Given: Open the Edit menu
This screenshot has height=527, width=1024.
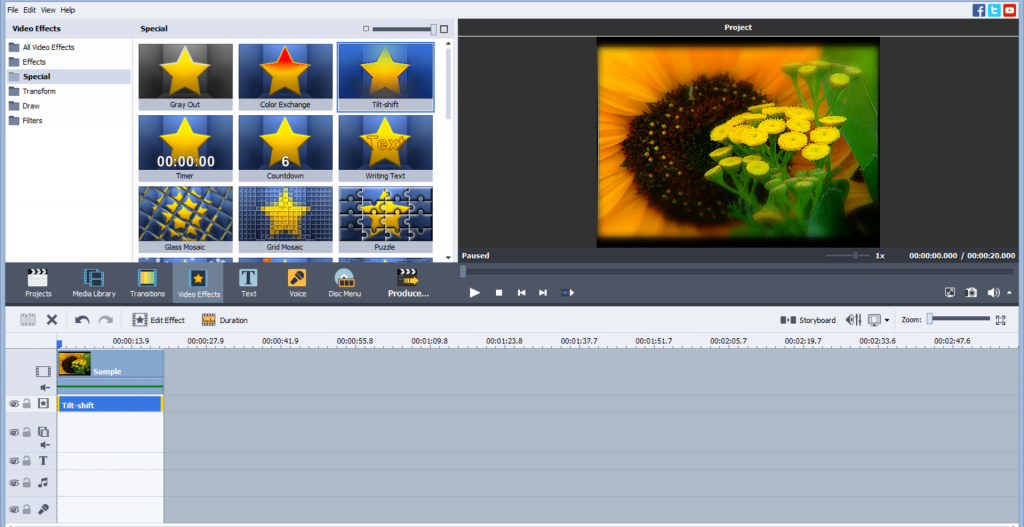Looking at the screenshot, I should 30,10.
